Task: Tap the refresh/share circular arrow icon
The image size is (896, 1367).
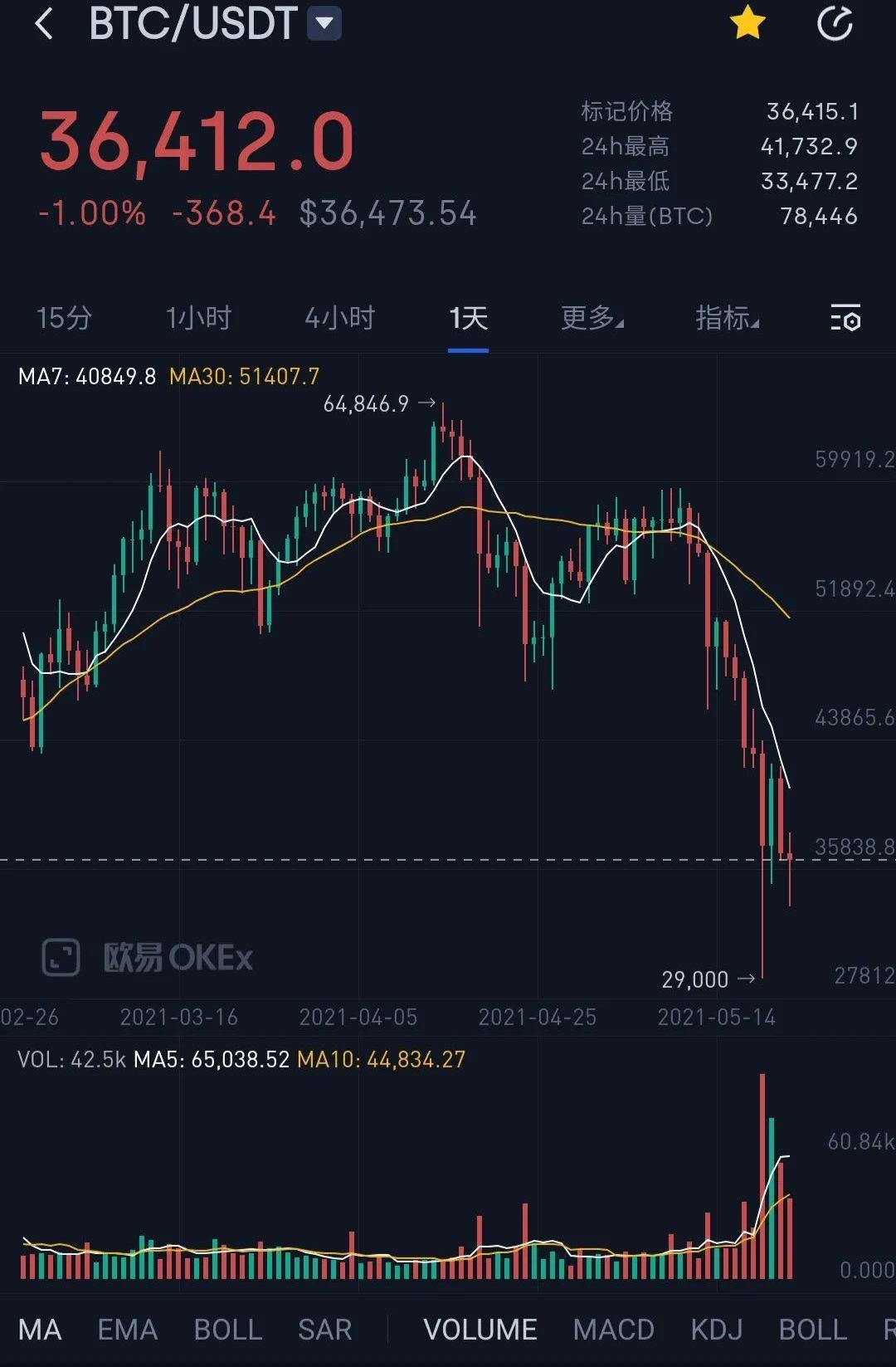Action: tap(835, 23)
